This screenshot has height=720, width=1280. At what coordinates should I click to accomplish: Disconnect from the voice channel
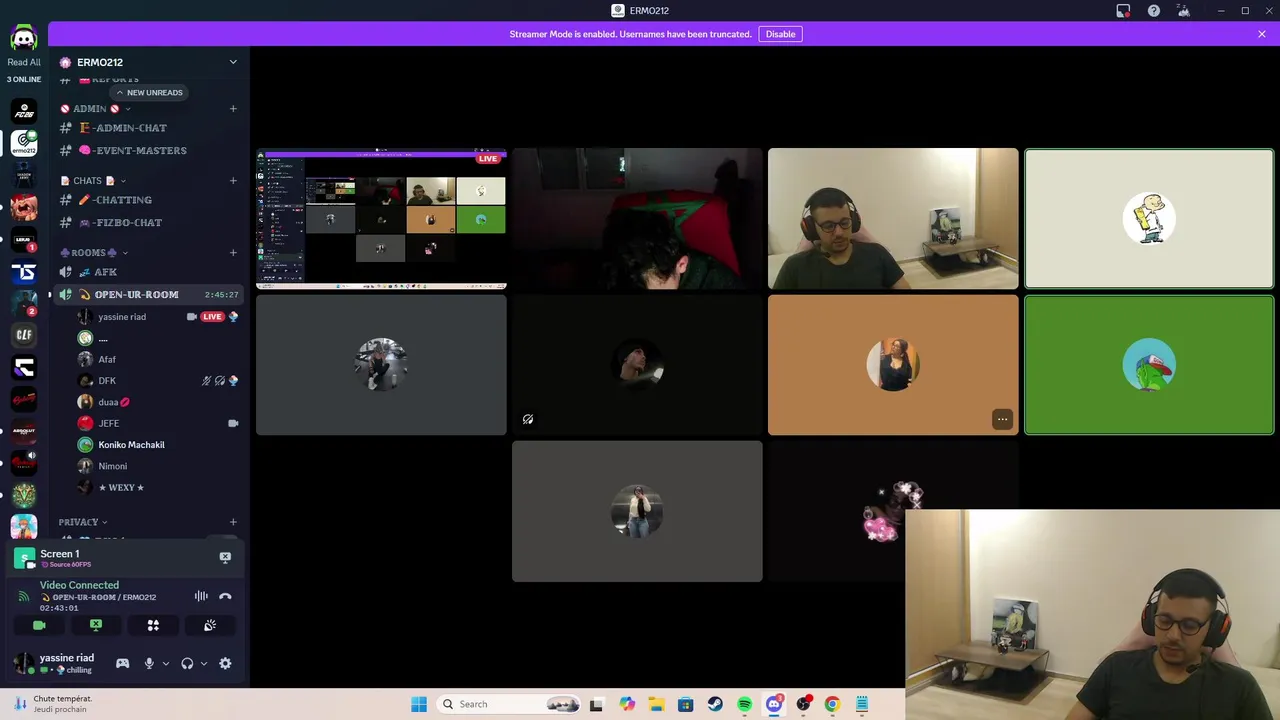[225, 596]
